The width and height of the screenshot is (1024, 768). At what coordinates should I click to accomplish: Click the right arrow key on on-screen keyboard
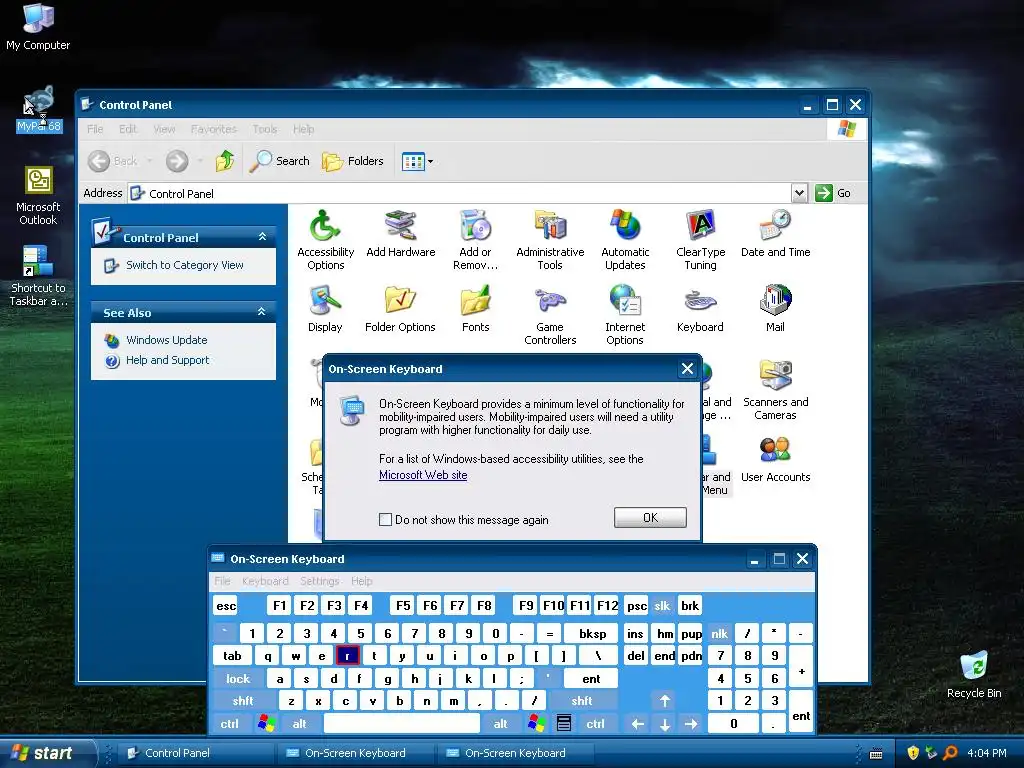[x=691, y=724]
